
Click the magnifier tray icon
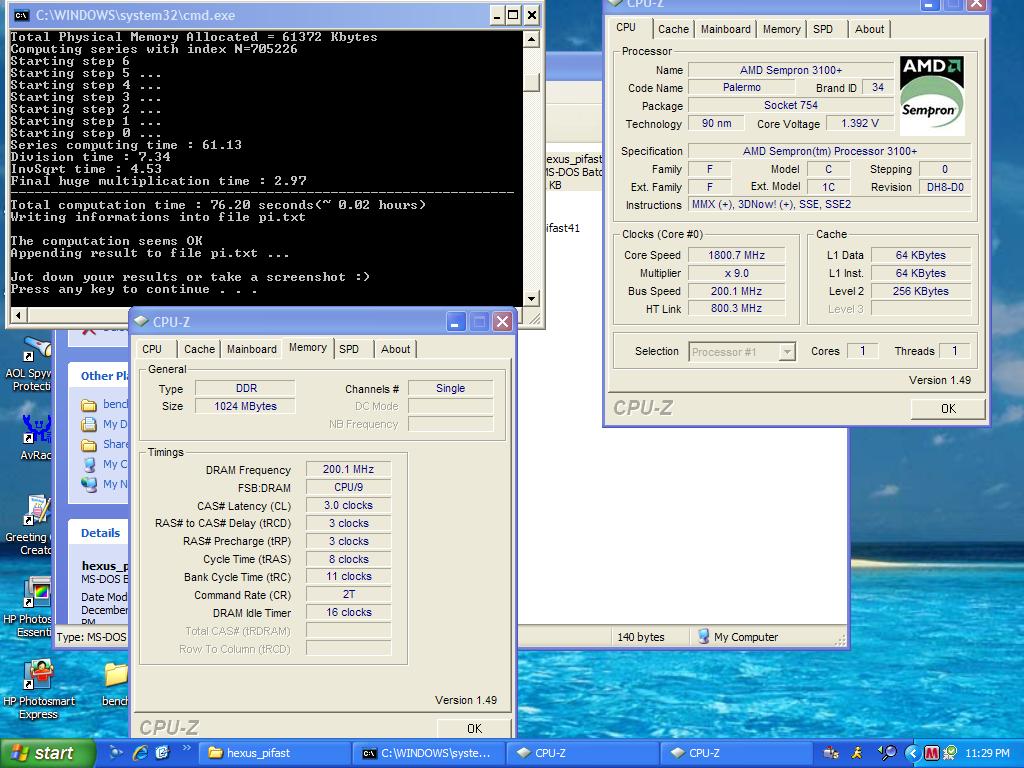[x=888, y=753]
